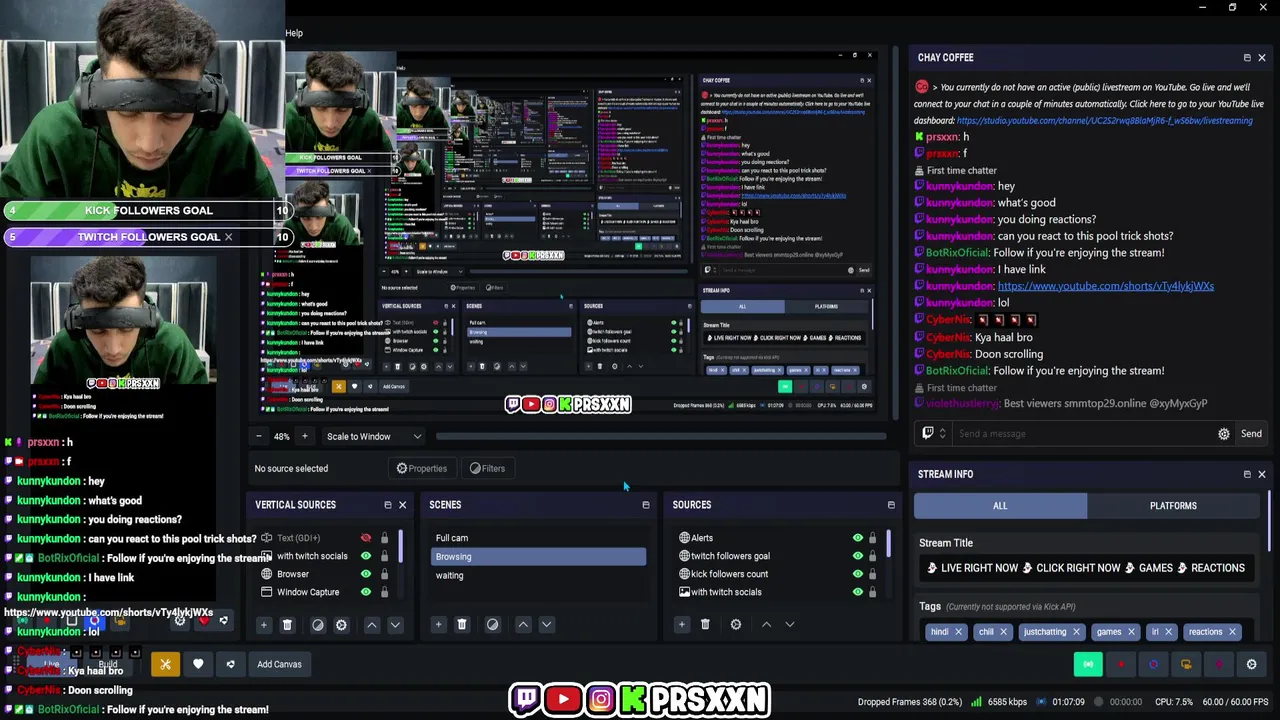The height and width of the screenshot is (720, 1280).
Task: Delete source with Sources panel trash icon
Action: coord(705,625)
